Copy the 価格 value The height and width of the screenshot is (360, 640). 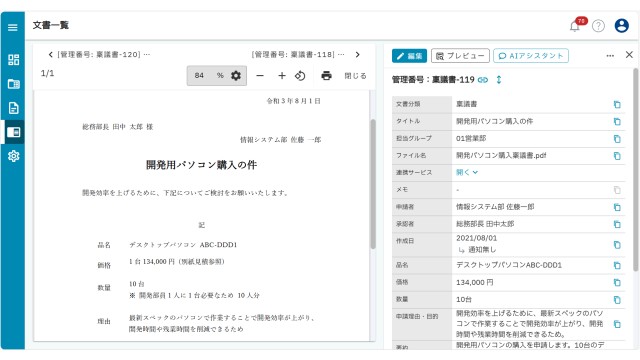click(x=617, y=283)
